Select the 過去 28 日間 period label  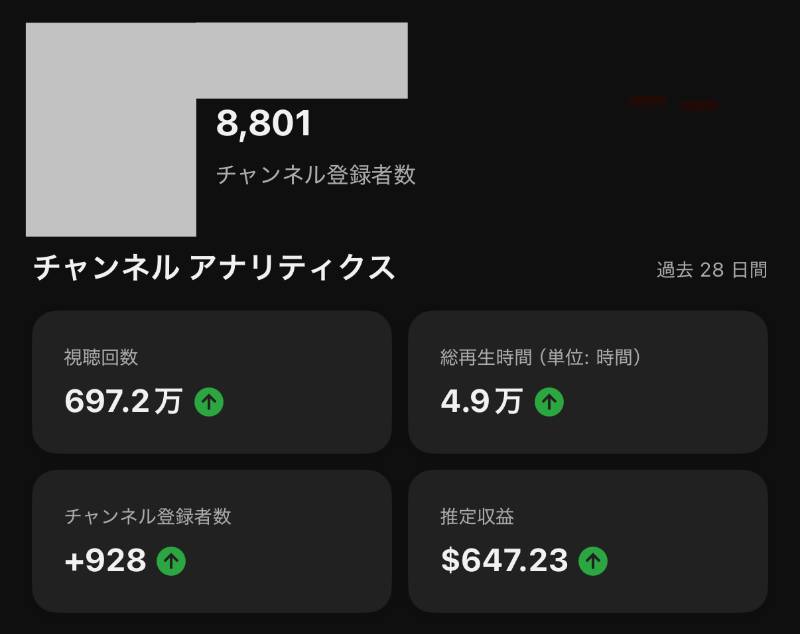coord(712,270)
